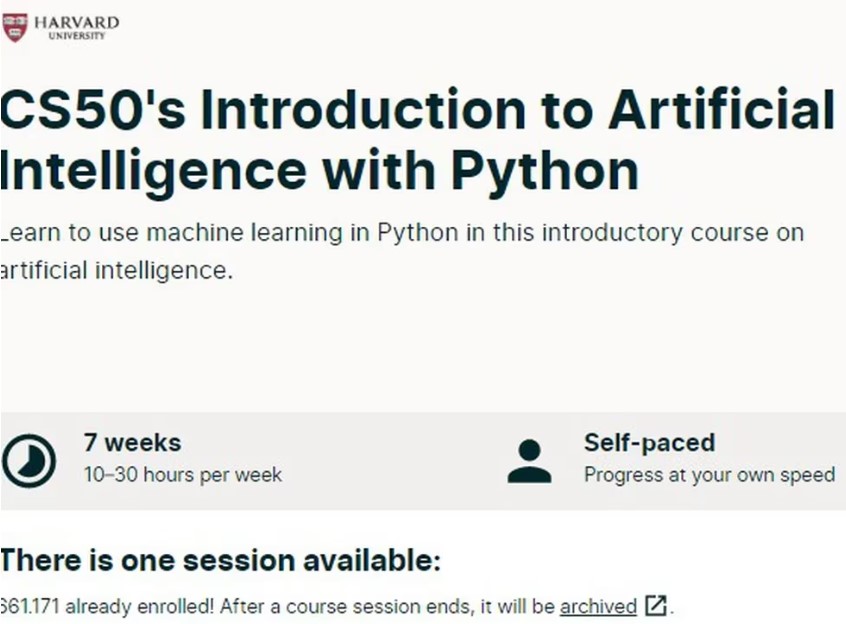The height and width of the screenshot is (624, 846).
Task: Click the Self-paced label
Action: point(650,443)
